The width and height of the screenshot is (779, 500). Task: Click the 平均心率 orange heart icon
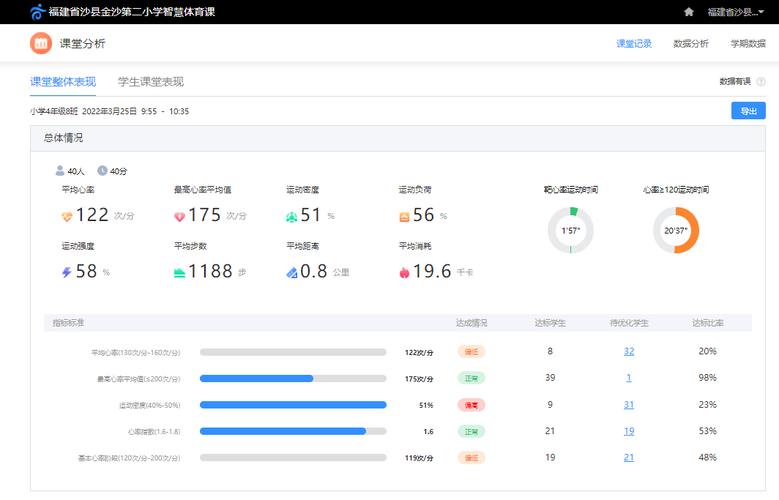click(67, 217)
